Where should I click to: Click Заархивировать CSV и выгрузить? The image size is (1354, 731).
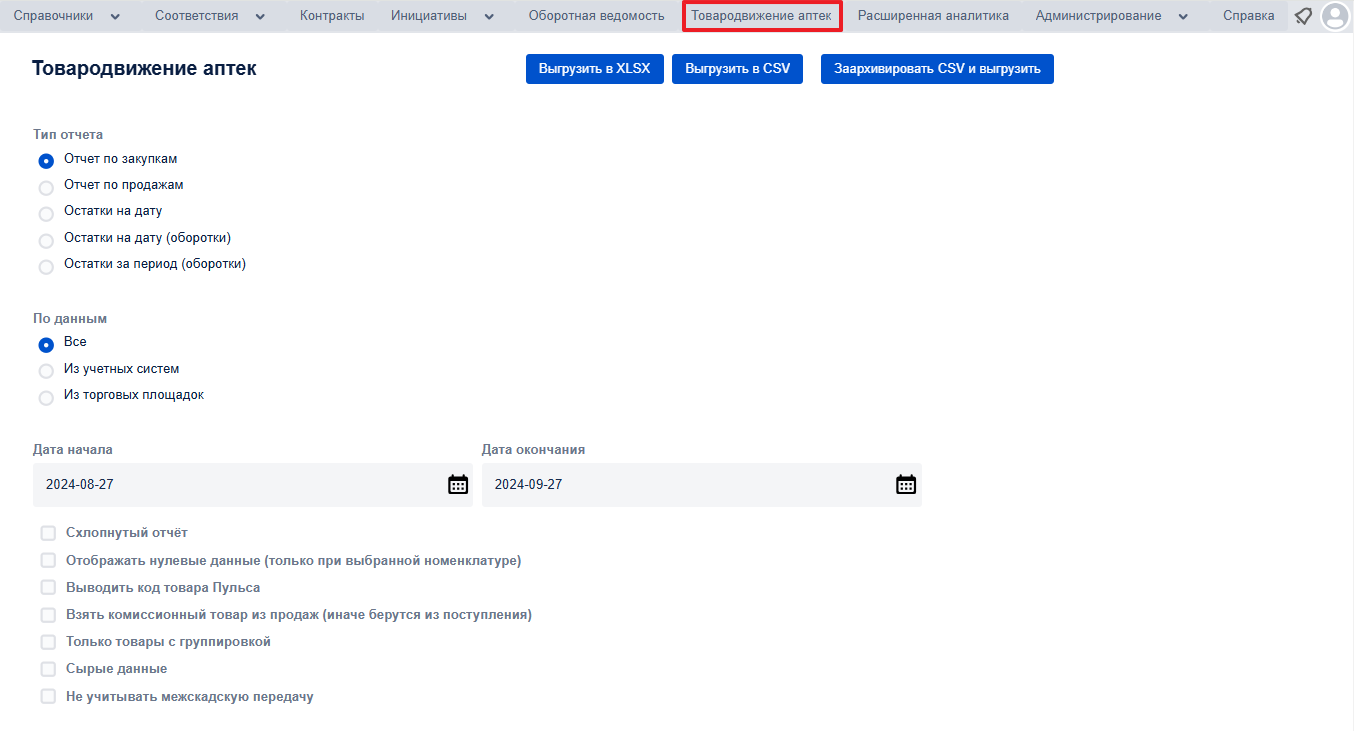click(x=937, y=69)
